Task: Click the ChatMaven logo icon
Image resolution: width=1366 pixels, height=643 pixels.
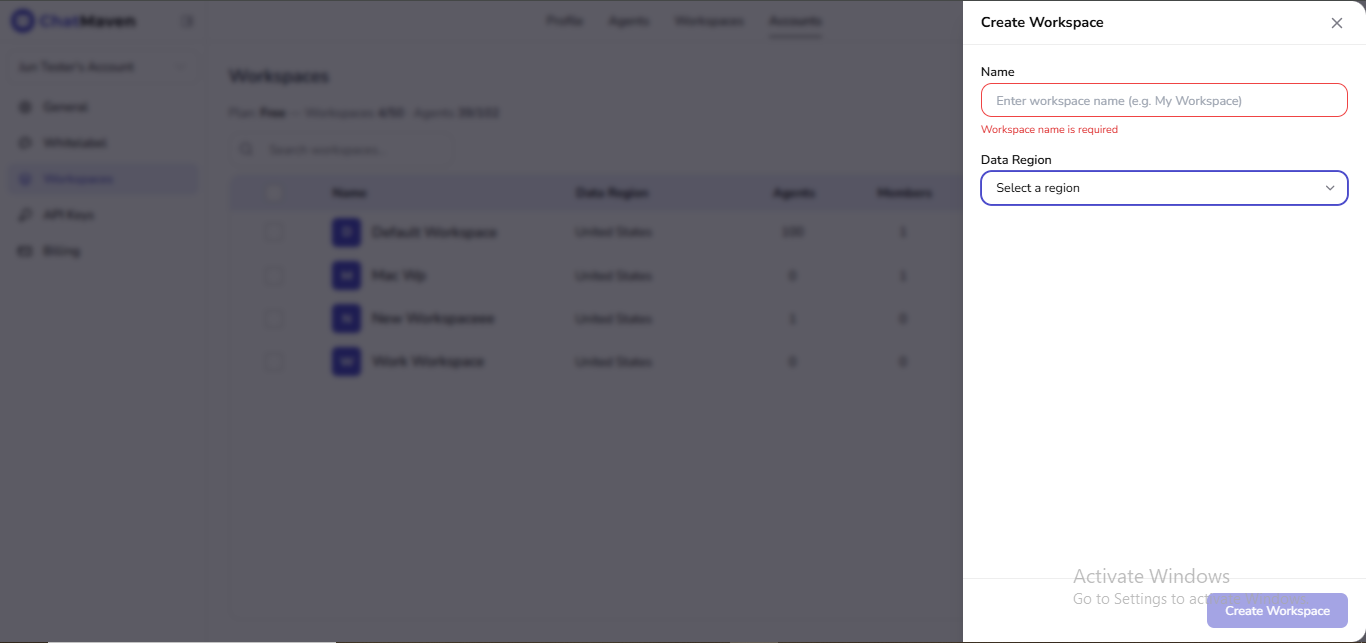Action: [22, 20]
